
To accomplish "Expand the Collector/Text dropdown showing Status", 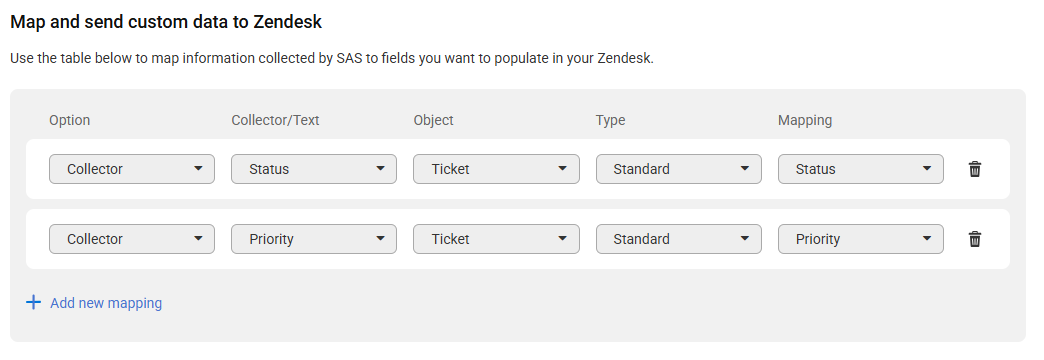I will [x=314, y=169].
